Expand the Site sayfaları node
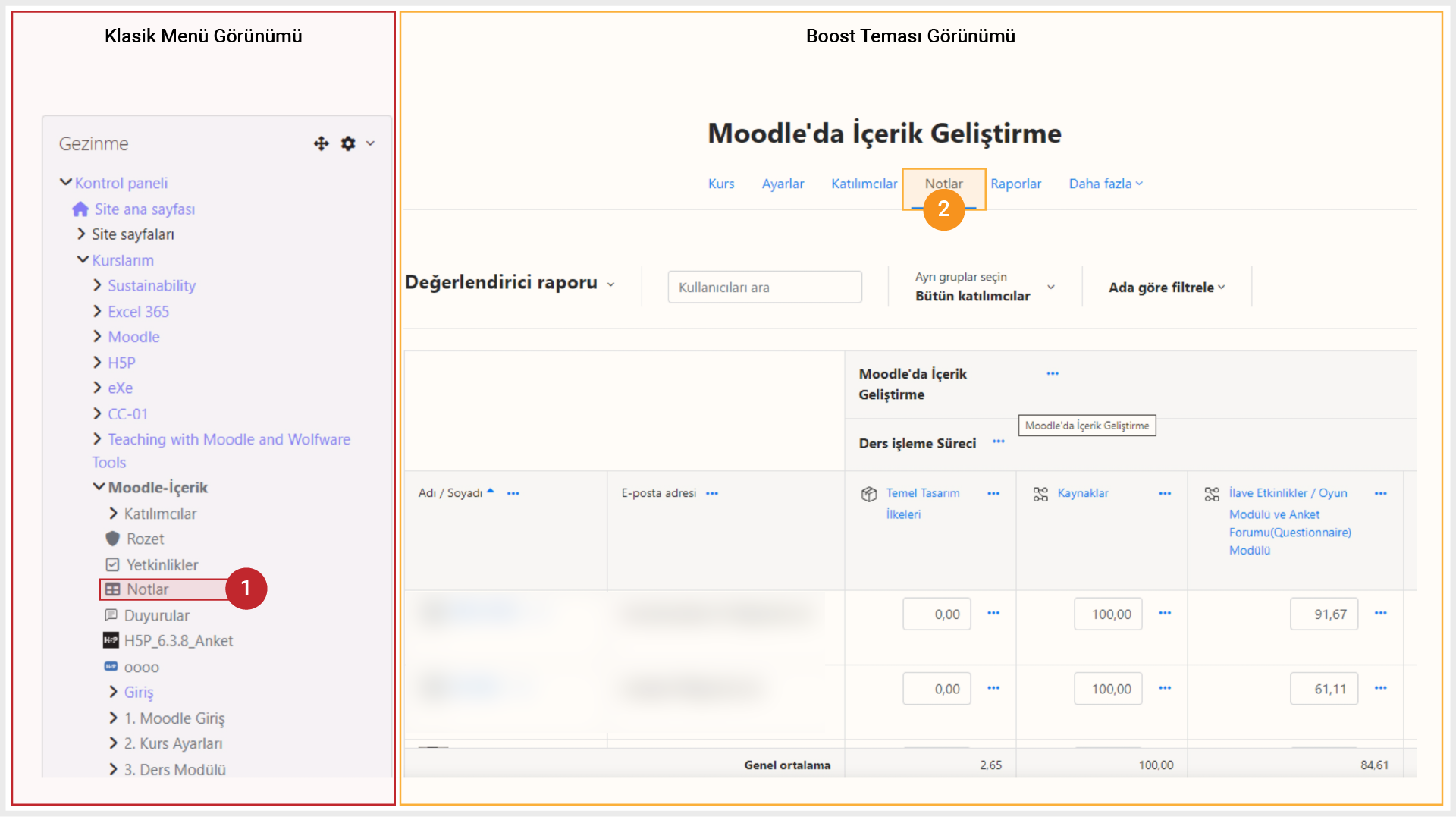 [82, 234]
